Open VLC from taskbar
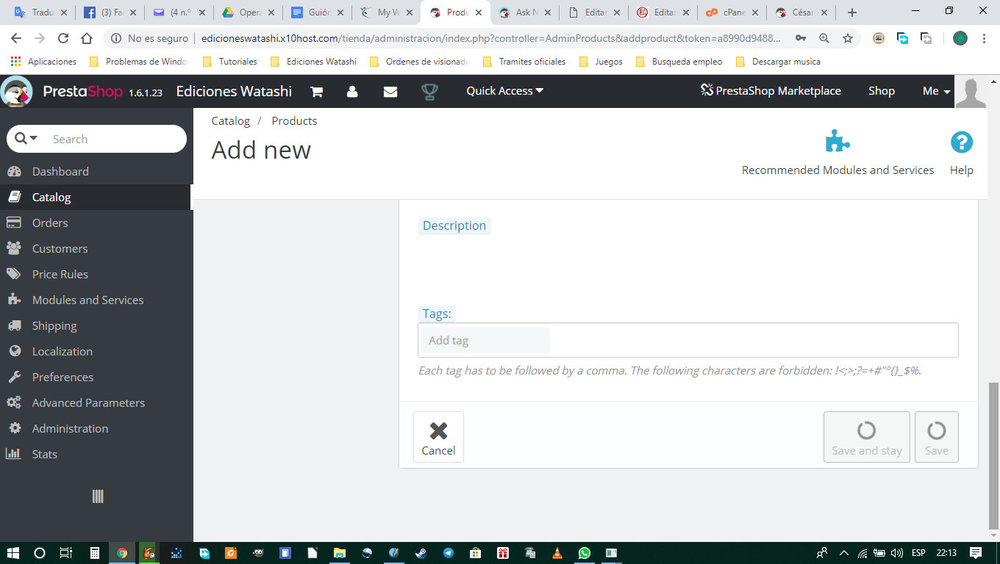This screenshot has width=1000, height=564. click(x=557, y=553)
